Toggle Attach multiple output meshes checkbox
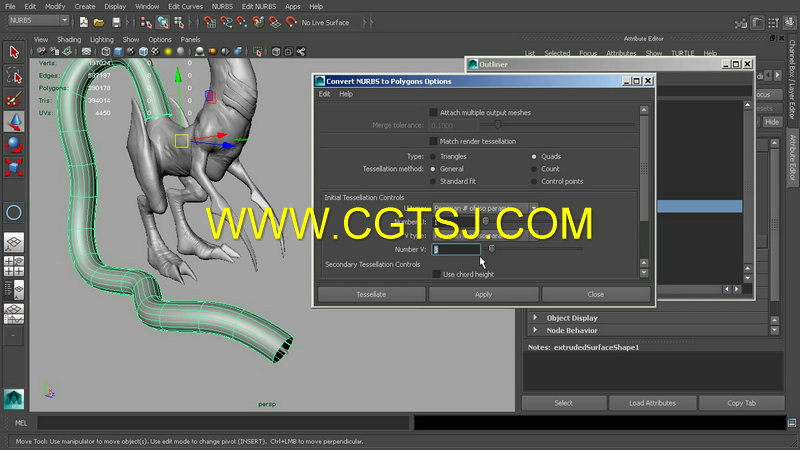 point(433,112)
